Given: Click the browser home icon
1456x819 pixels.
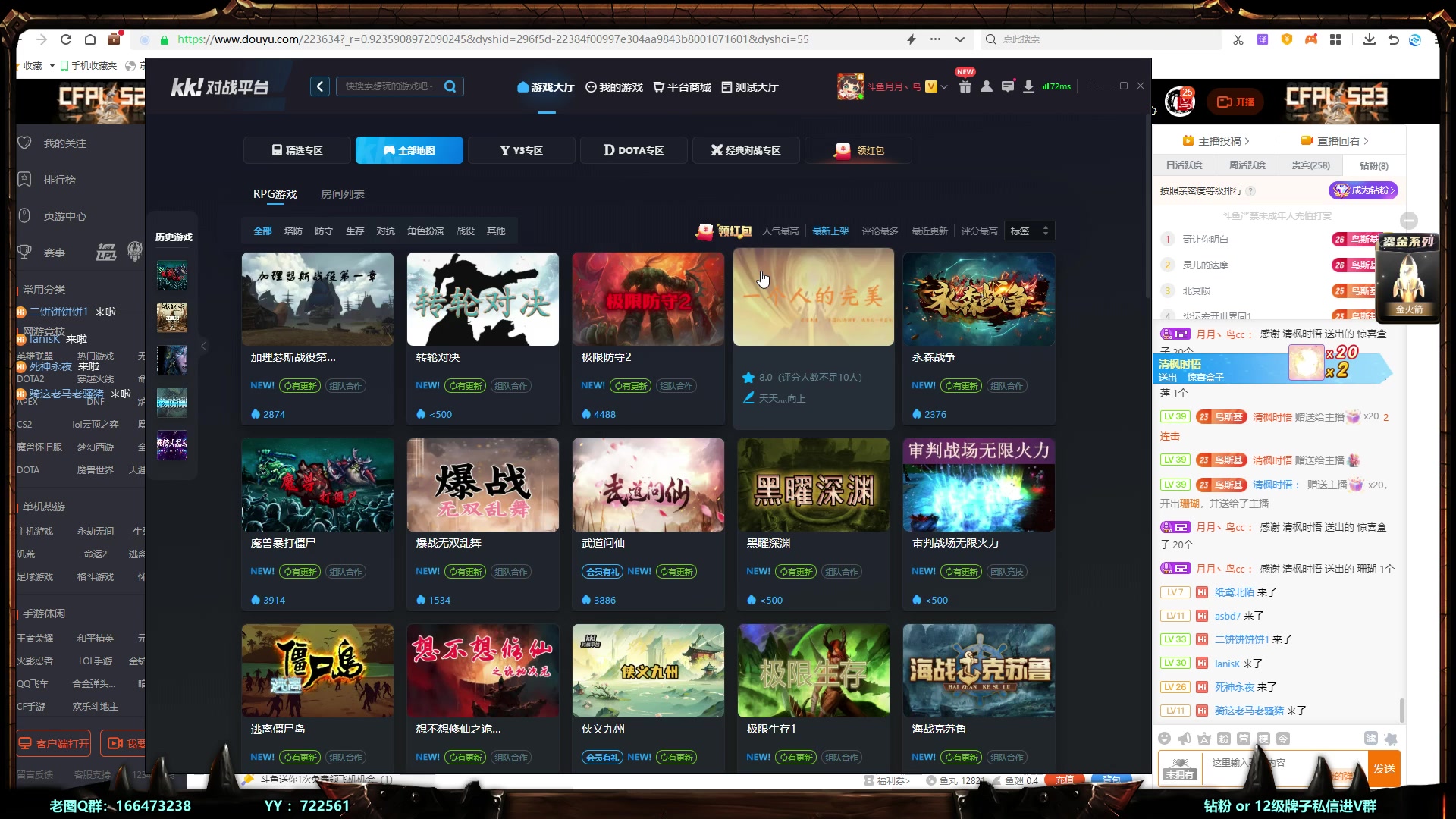Looking at the screenshot, I should (x=90, y=39).
